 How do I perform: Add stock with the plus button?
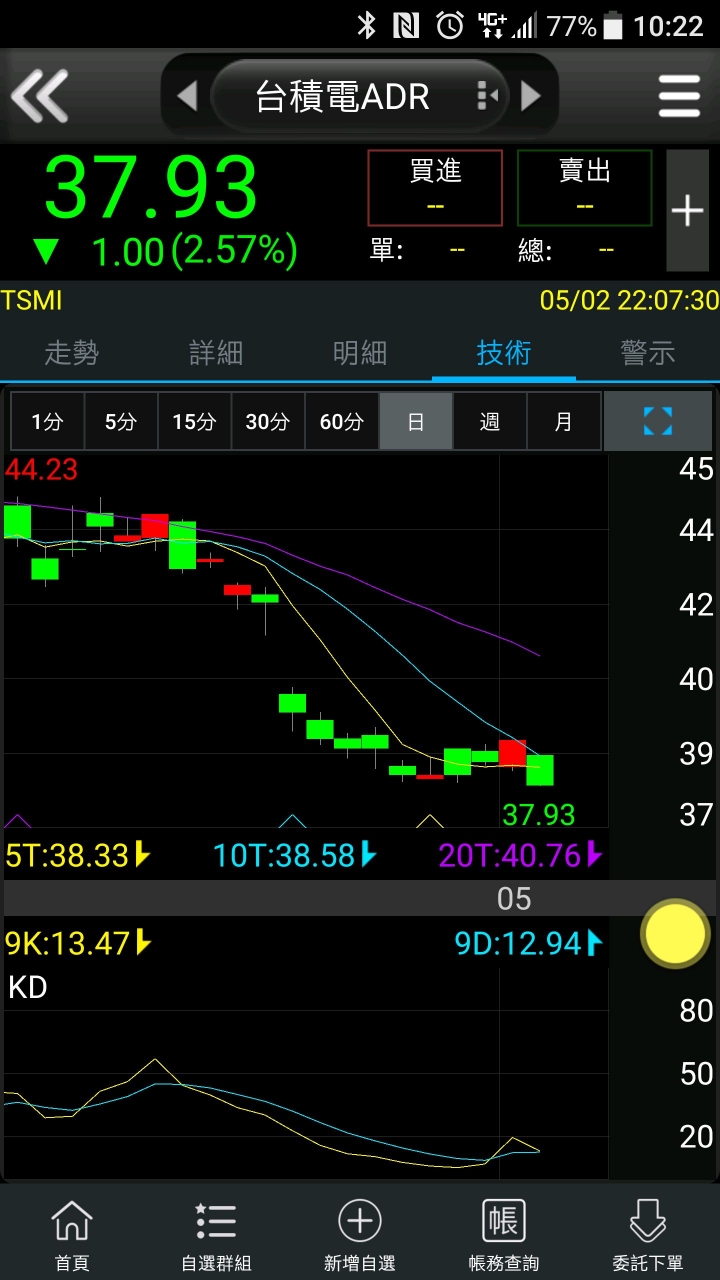coord(687,211)
